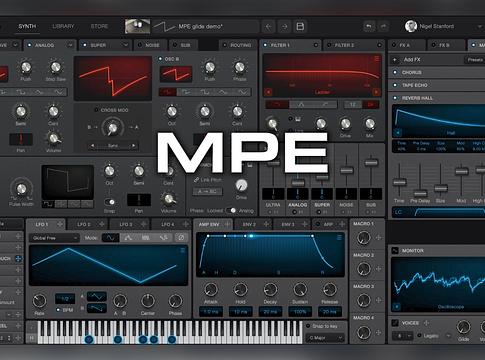This screenshot has height=360, width=485.
Task: Enable the NOISE oscillator
Action: click(x=140, y=45)
